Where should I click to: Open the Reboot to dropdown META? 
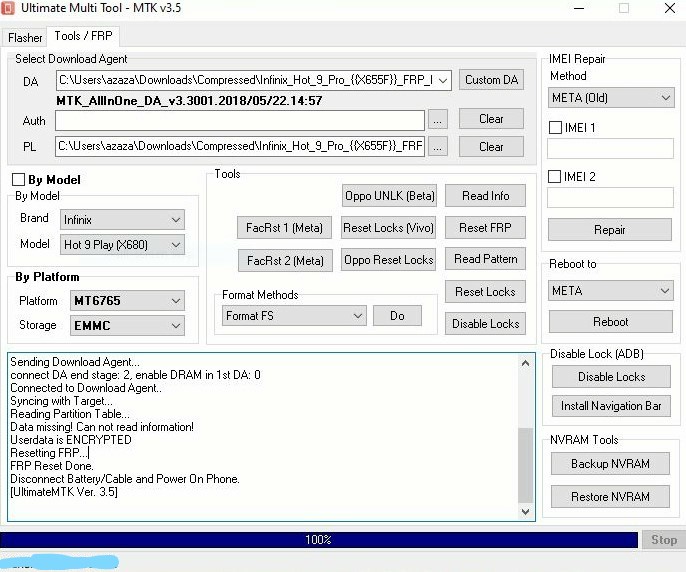[x=610, y=291]
